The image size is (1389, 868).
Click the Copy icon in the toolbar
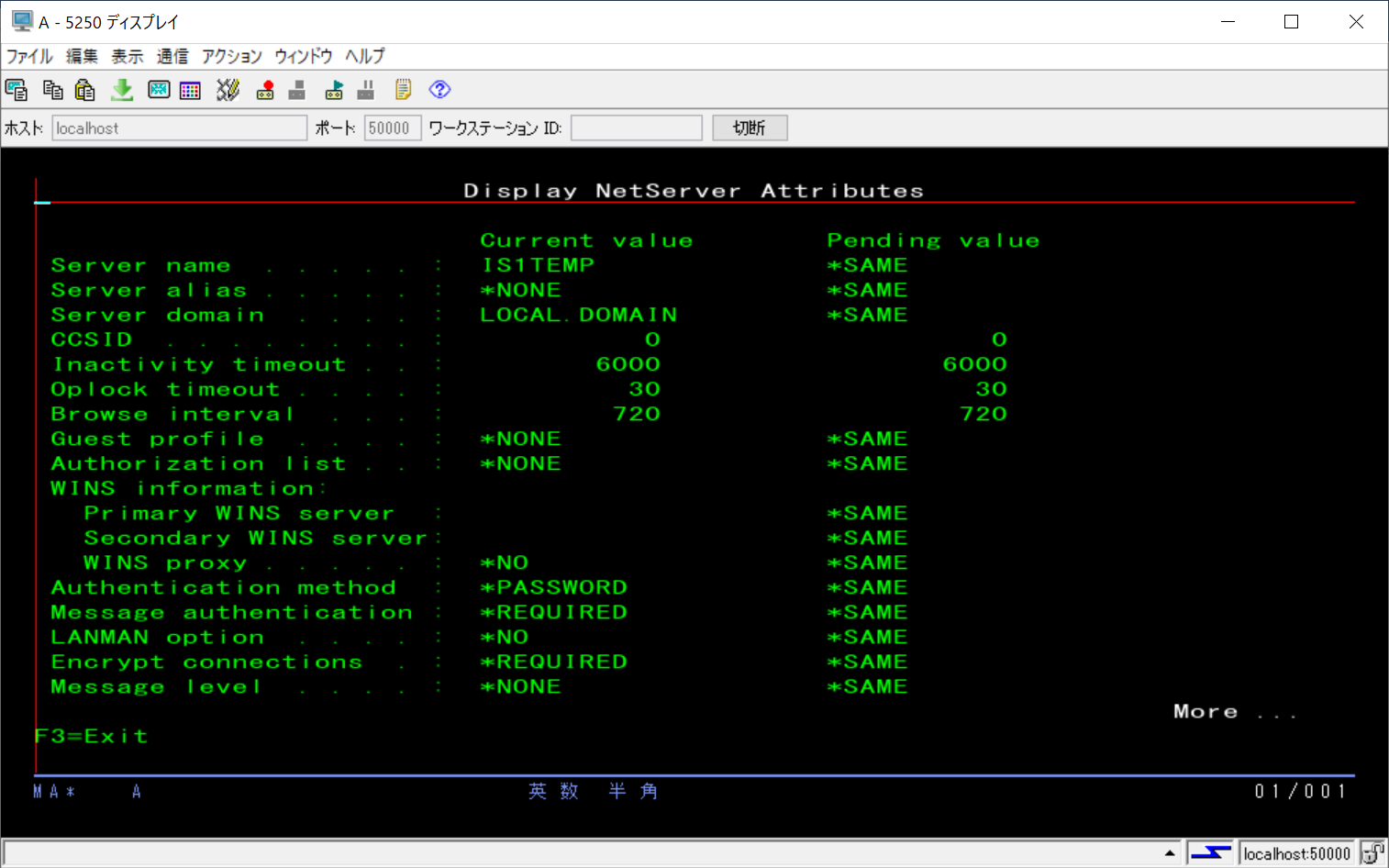point(53,90)
